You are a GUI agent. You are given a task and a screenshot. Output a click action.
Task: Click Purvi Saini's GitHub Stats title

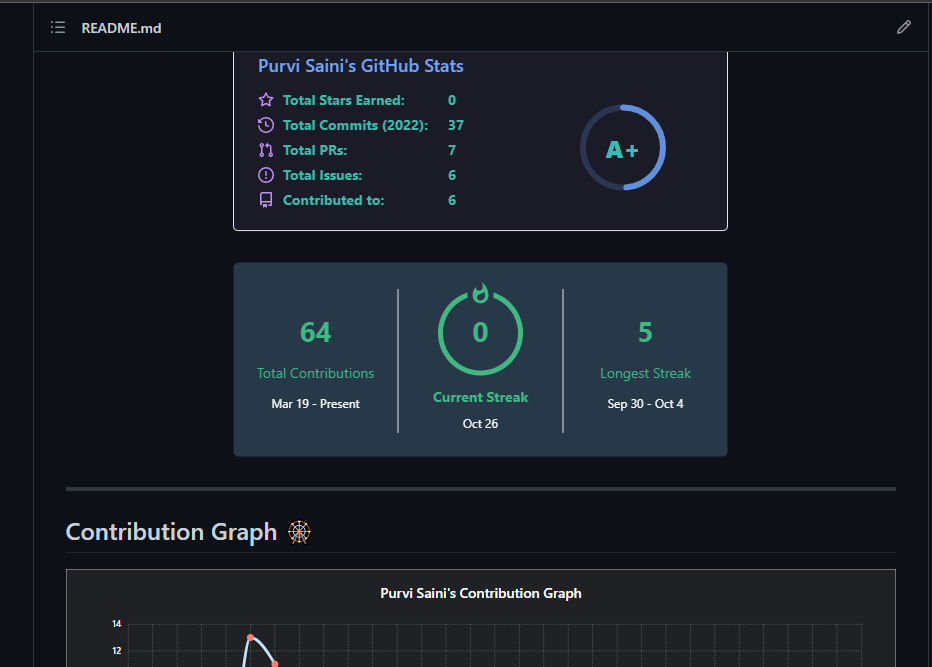click(361, 65)
